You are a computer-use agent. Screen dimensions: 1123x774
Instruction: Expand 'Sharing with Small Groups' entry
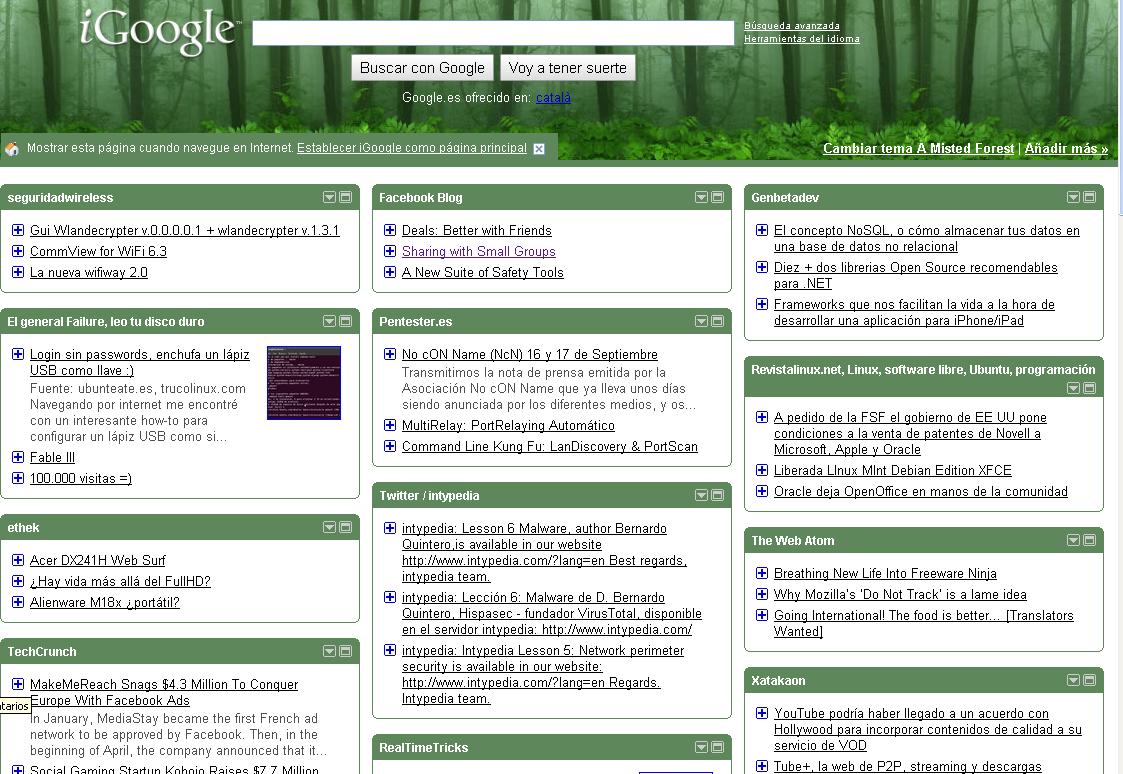pyautogui.click(x=390, y=251)
